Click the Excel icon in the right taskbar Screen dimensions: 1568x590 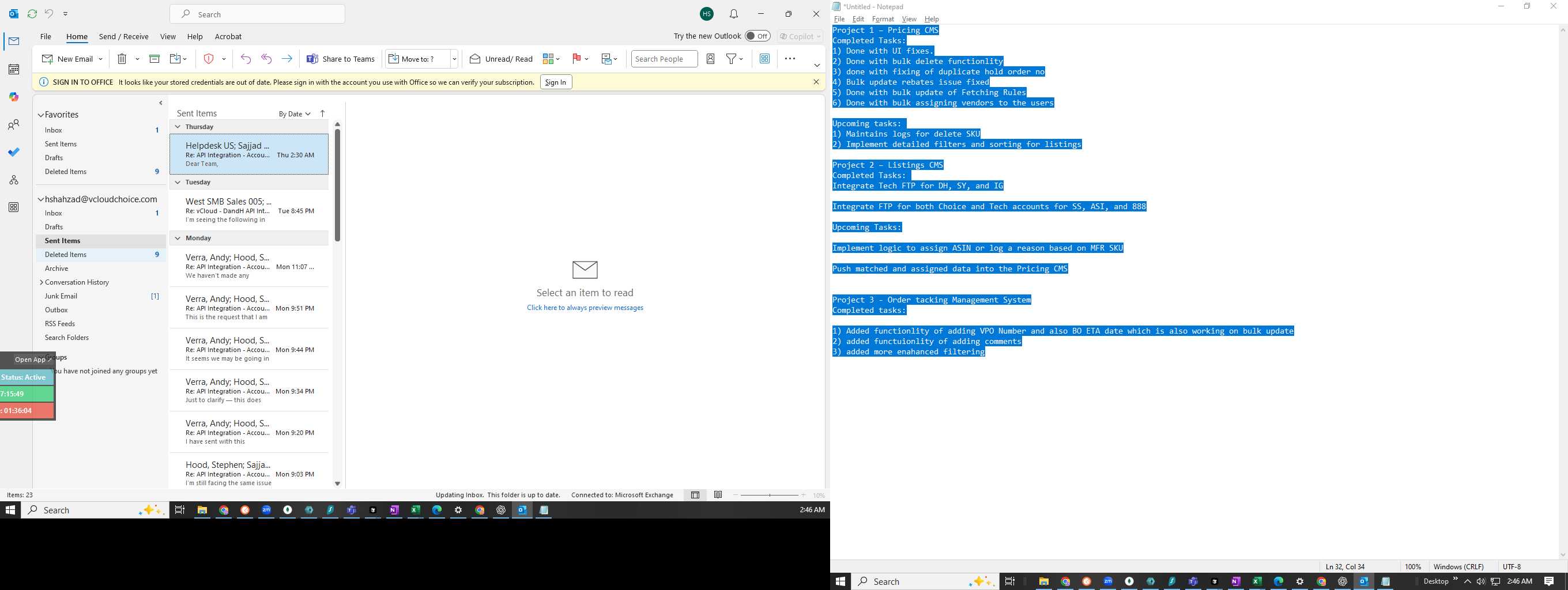point(1256,581)
